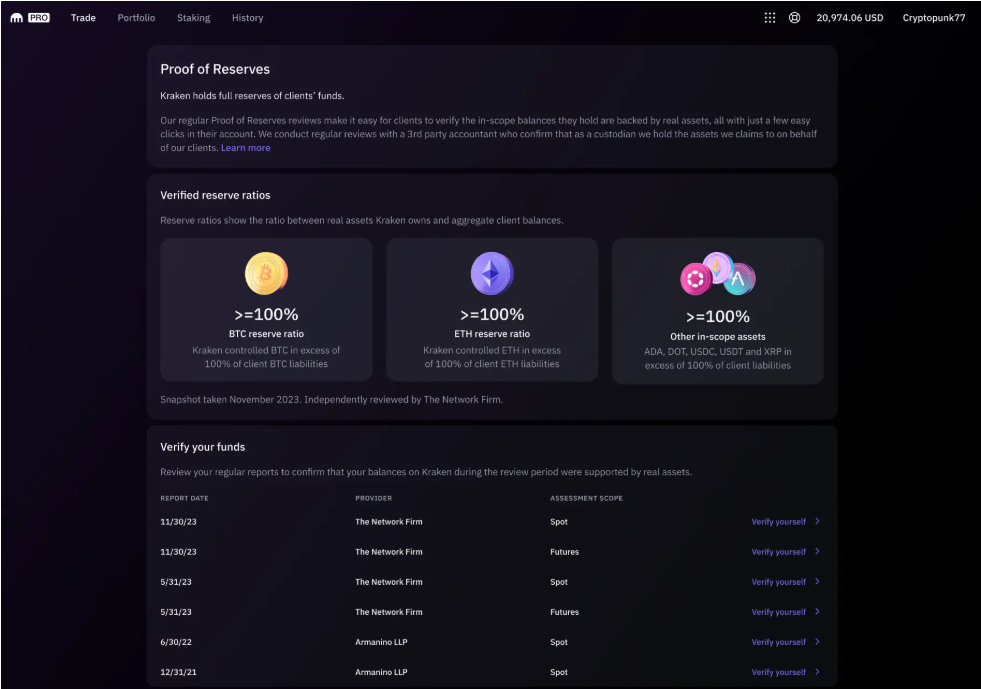Open the apps grid menu icon
The image size is (981, 689).
click(770, 18)
